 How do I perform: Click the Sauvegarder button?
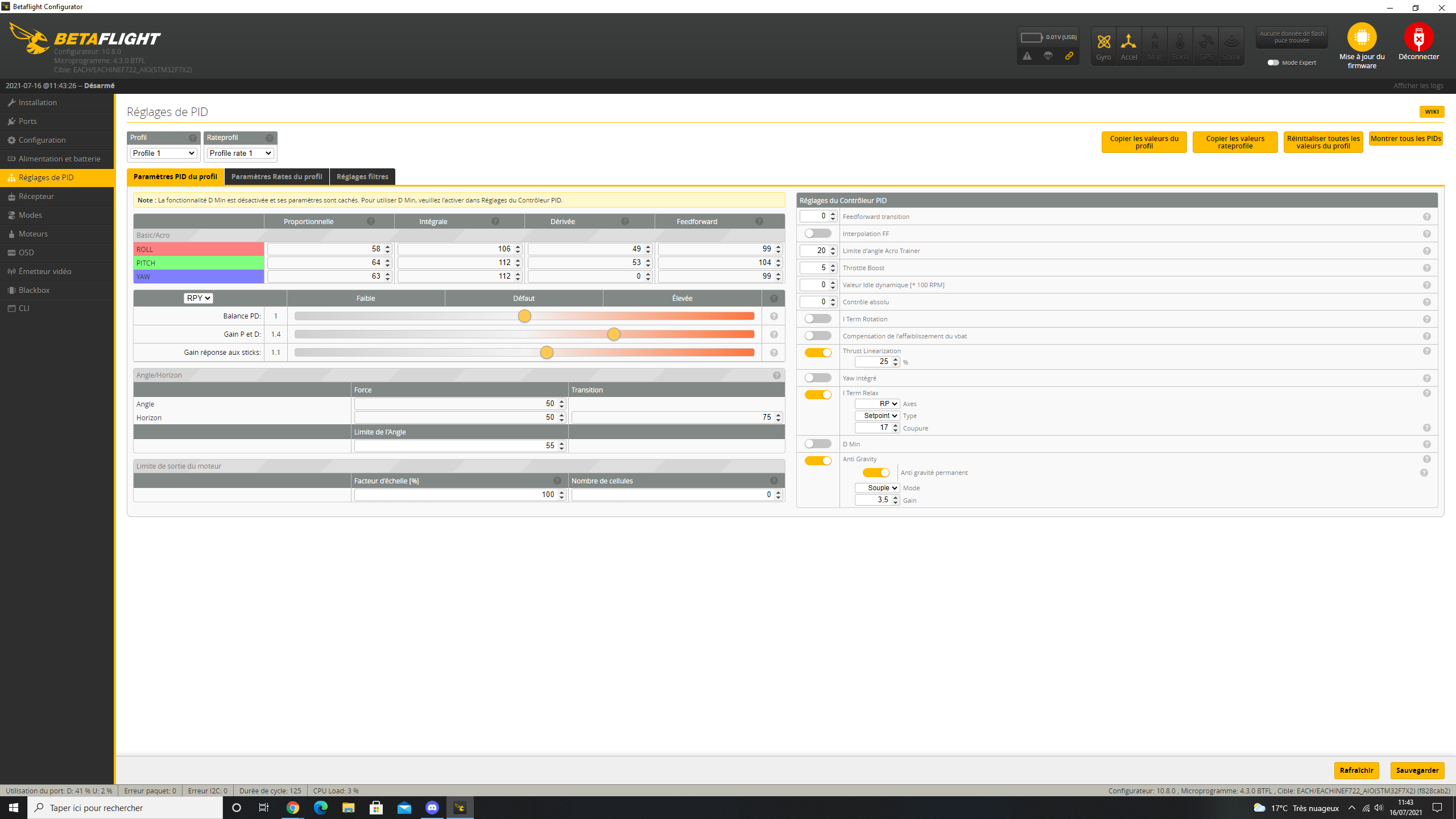tap(1417, 770)
